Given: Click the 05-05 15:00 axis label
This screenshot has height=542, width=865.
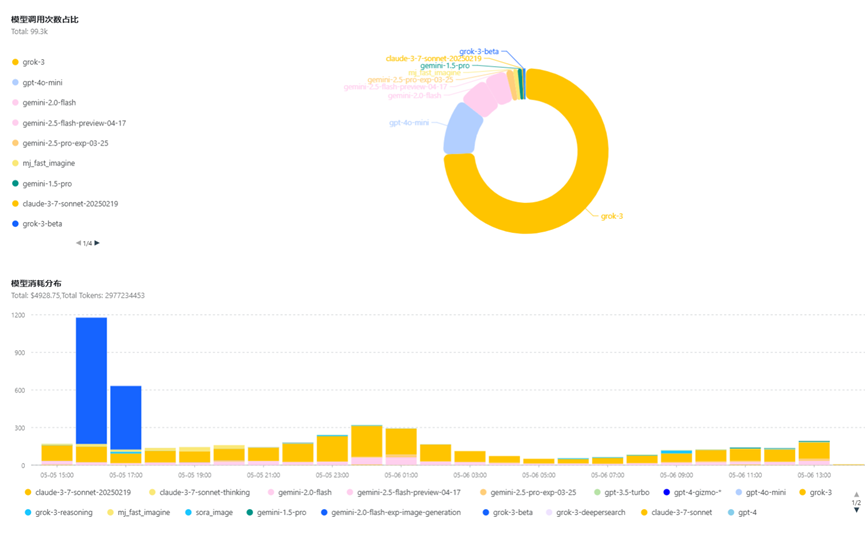Looking at the screenshot, I should coord(57,475).
